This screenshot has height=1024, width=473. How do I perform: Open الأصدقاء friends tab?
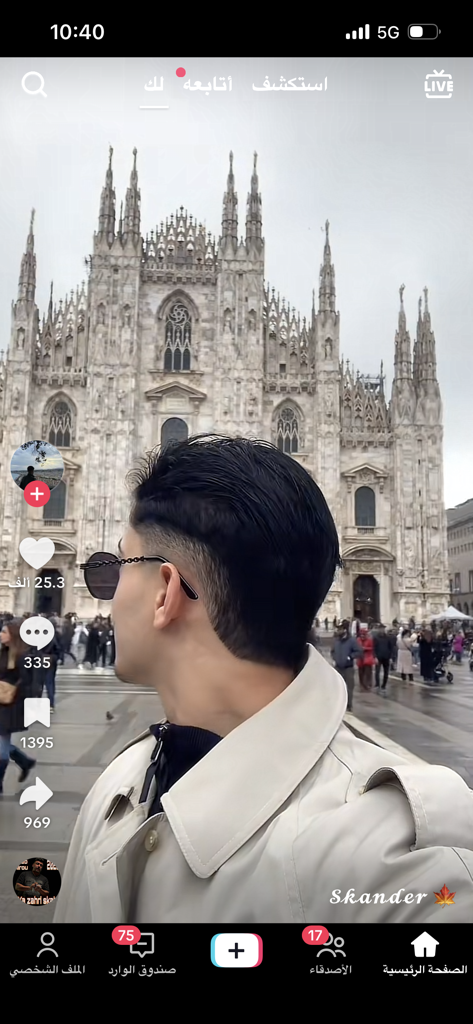click(331, 953)
